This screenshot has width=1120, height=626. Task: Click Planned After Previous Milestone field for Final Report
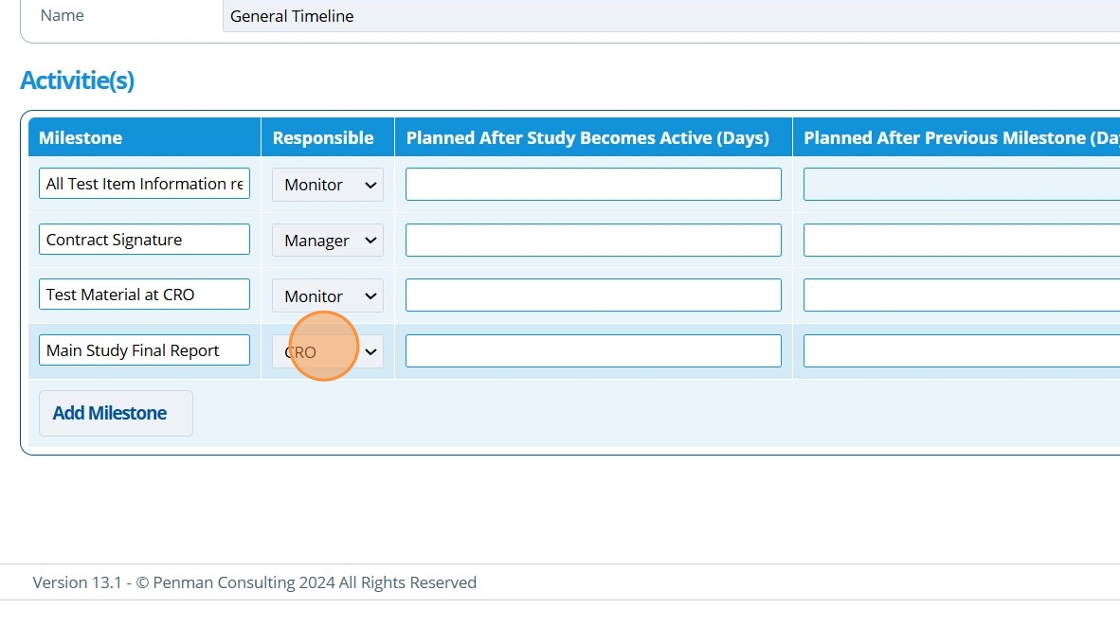click(x=960, y=351)
